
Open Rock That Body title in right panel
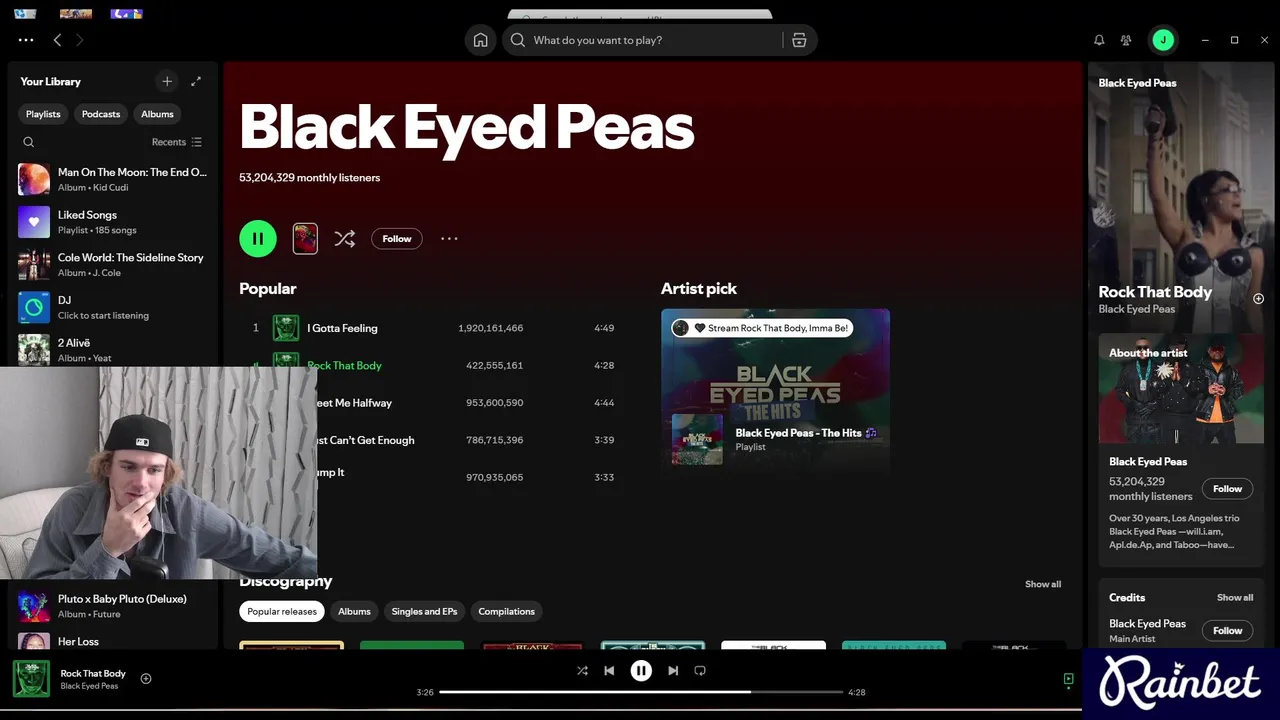1155,292
